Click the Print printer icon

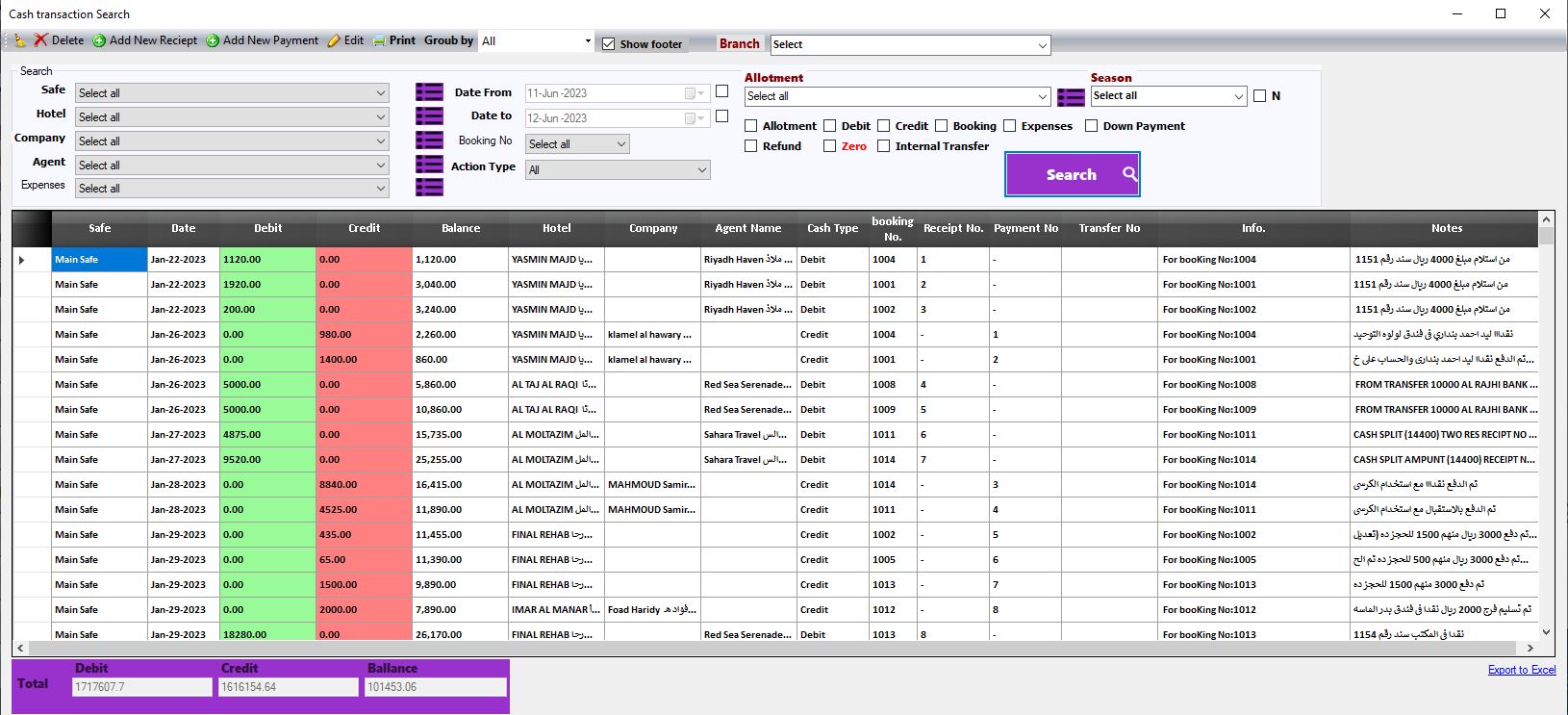pyautogui.click(x=379, y=40)
